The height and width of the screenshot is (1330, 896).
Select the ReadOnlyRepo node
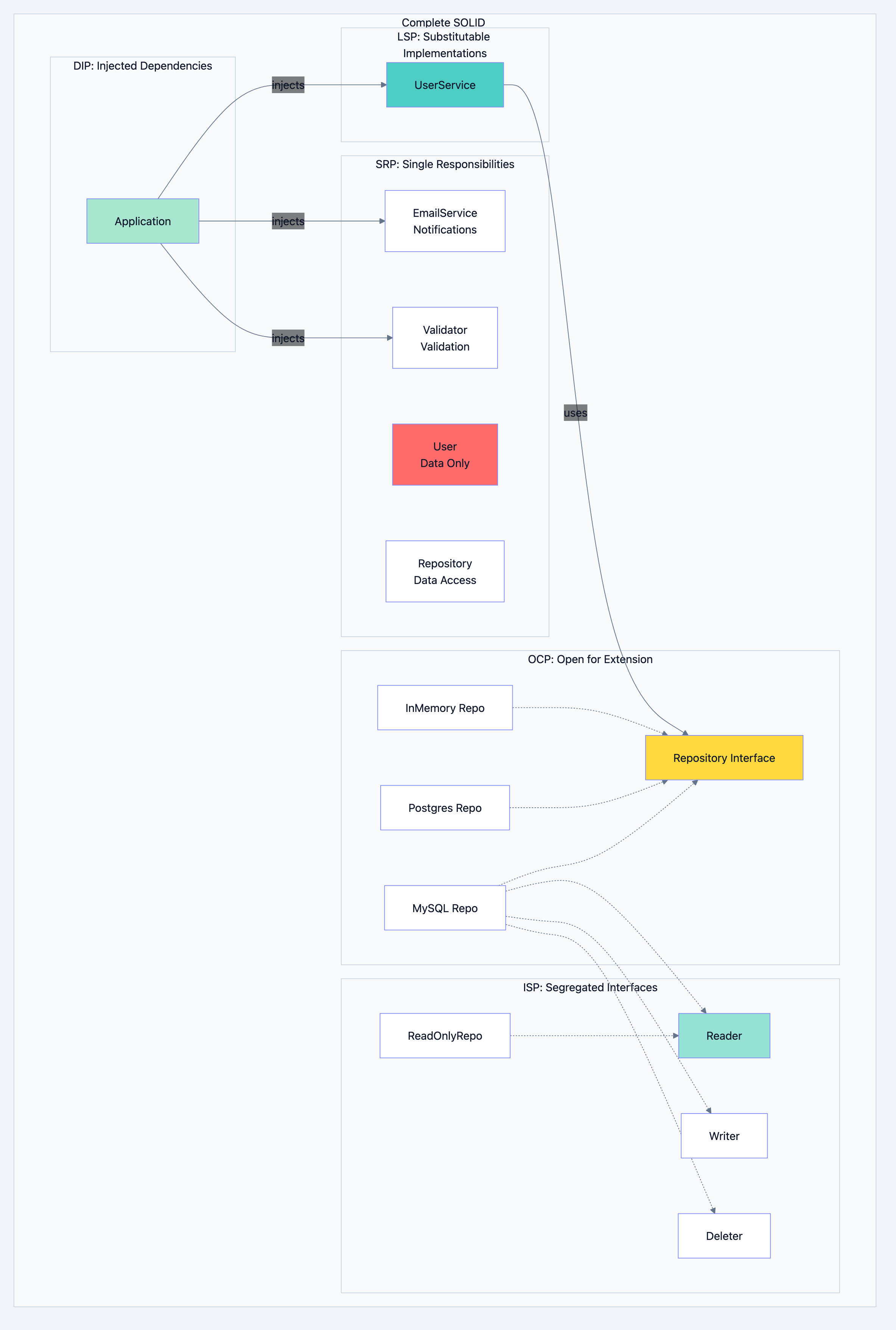(x=445, y=1035)
